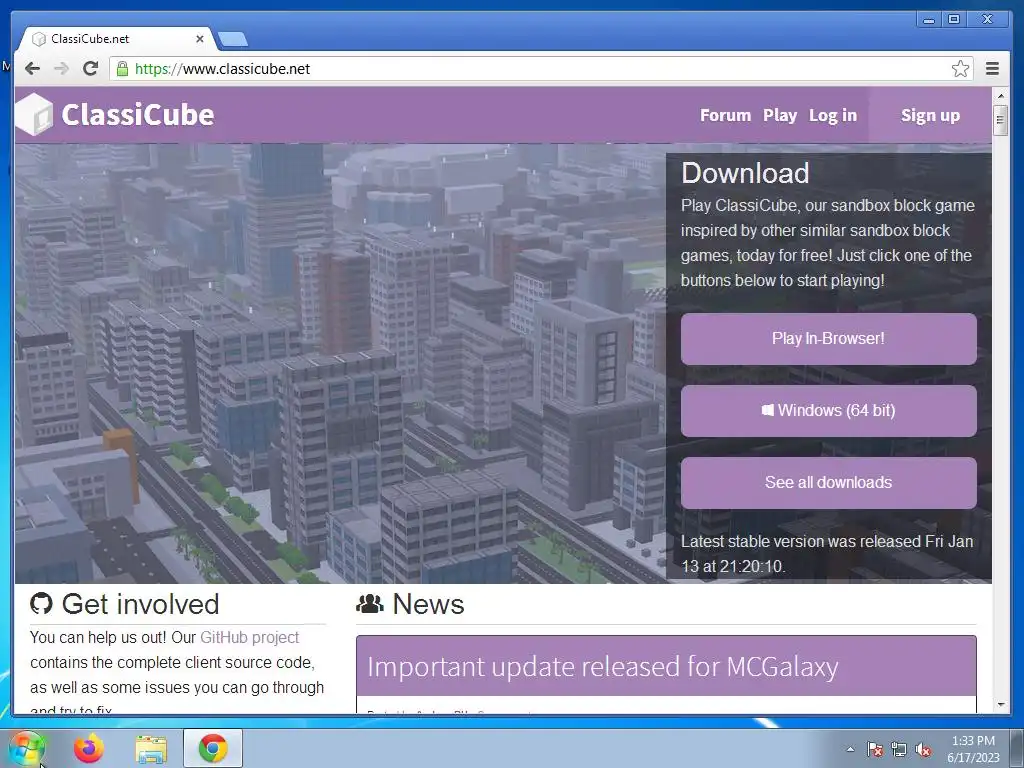The height and width of the screenshot is (768, 1024).
Task: Click the page scrollbar up arrow
Action: click(1000, 96)
